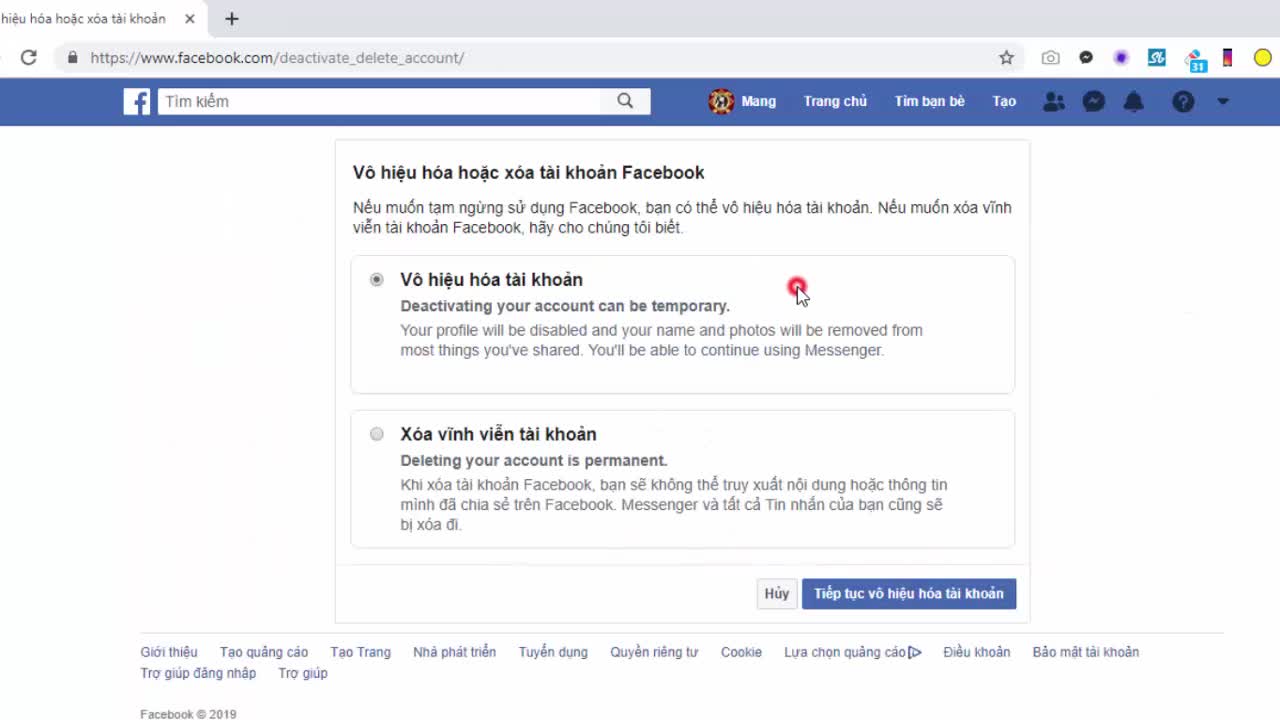This screenshot has height=720, width=1280.
Task: Go to Trang chủ
Action: pos(835,101)
